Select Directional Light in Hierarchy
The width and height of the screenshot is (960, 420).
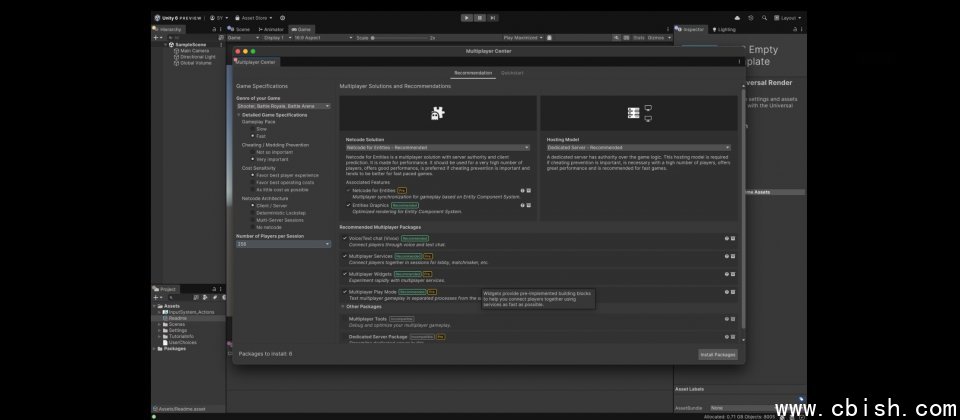[x=197, y=57]
